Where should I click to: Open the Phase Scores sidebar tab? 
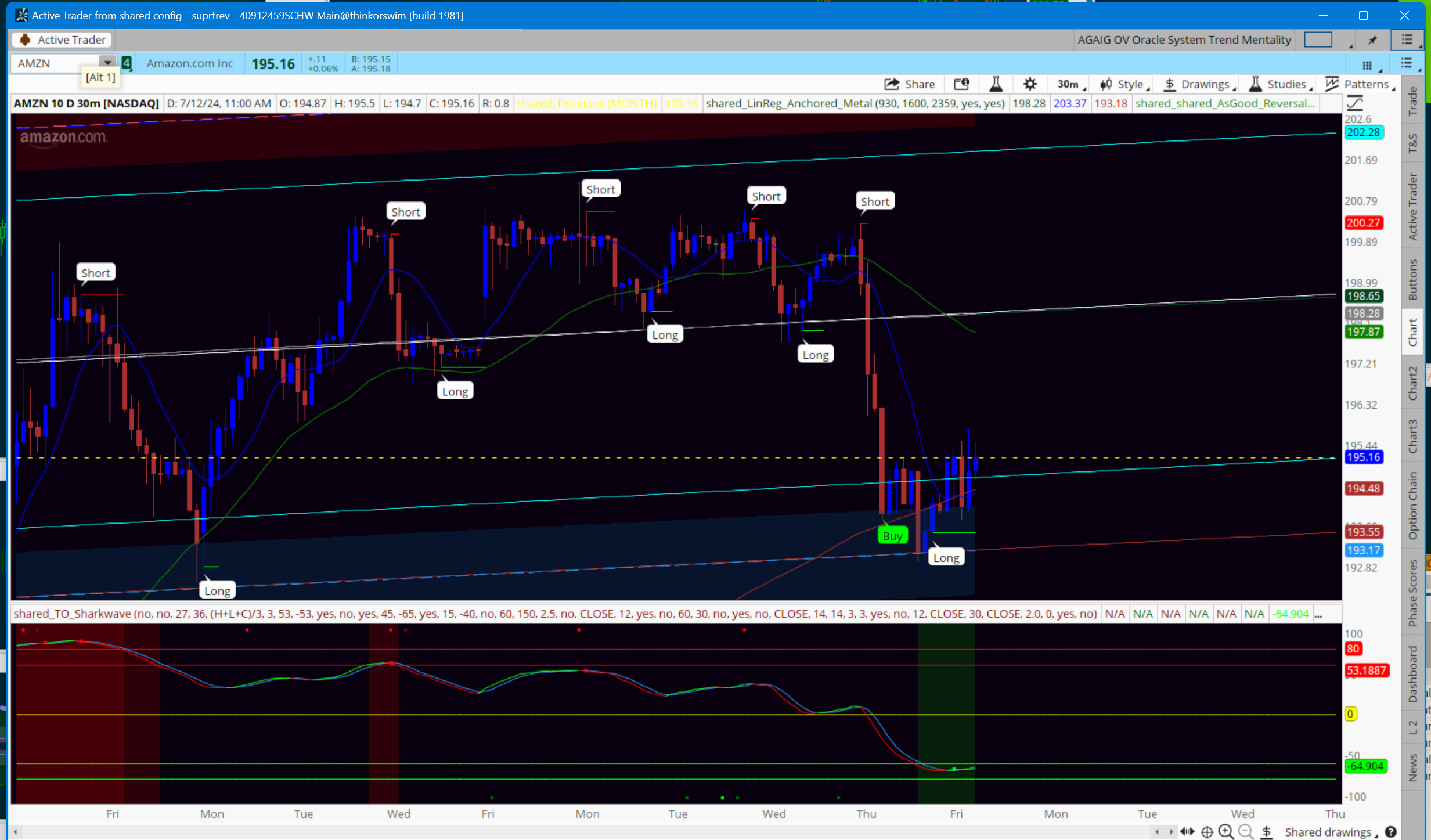(x=1413, y=593)
